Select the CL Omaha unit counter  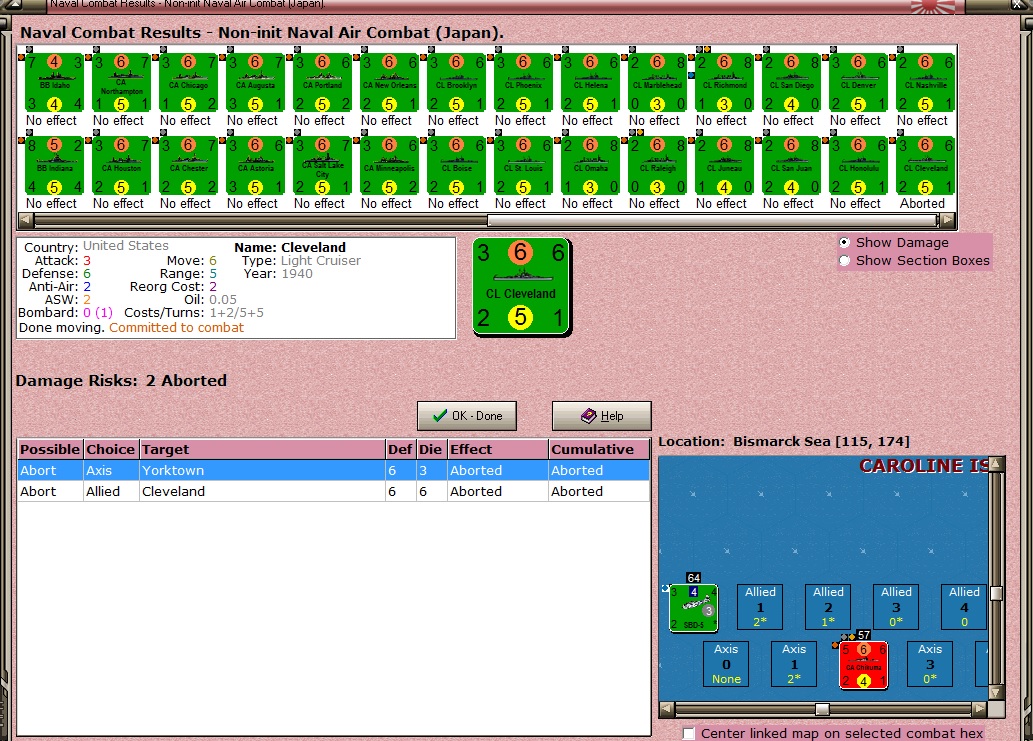coord(590,165)
